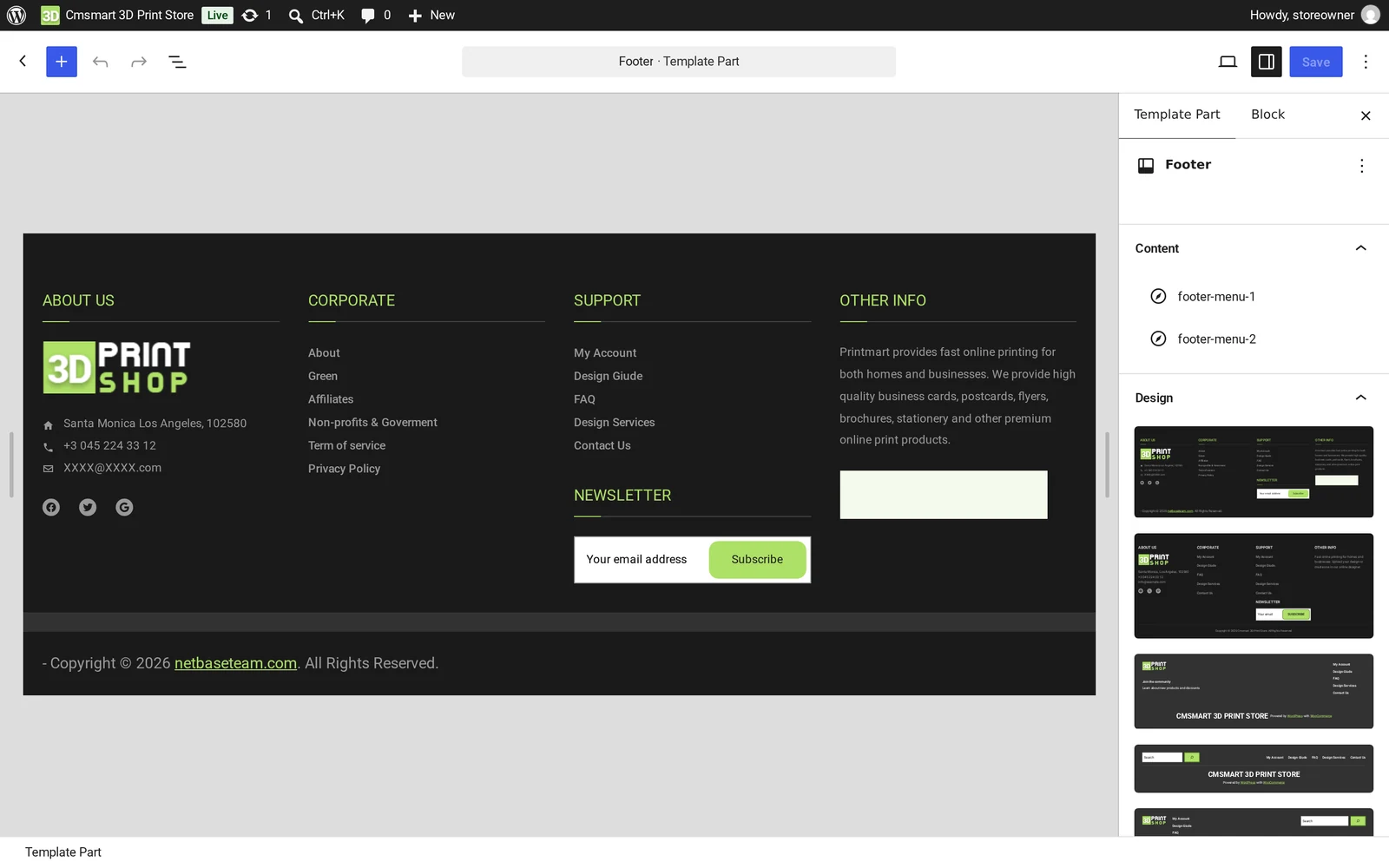Toggle the Settings sidebar panel
The image size is (1389, 868).
[x=1267, y=62]
